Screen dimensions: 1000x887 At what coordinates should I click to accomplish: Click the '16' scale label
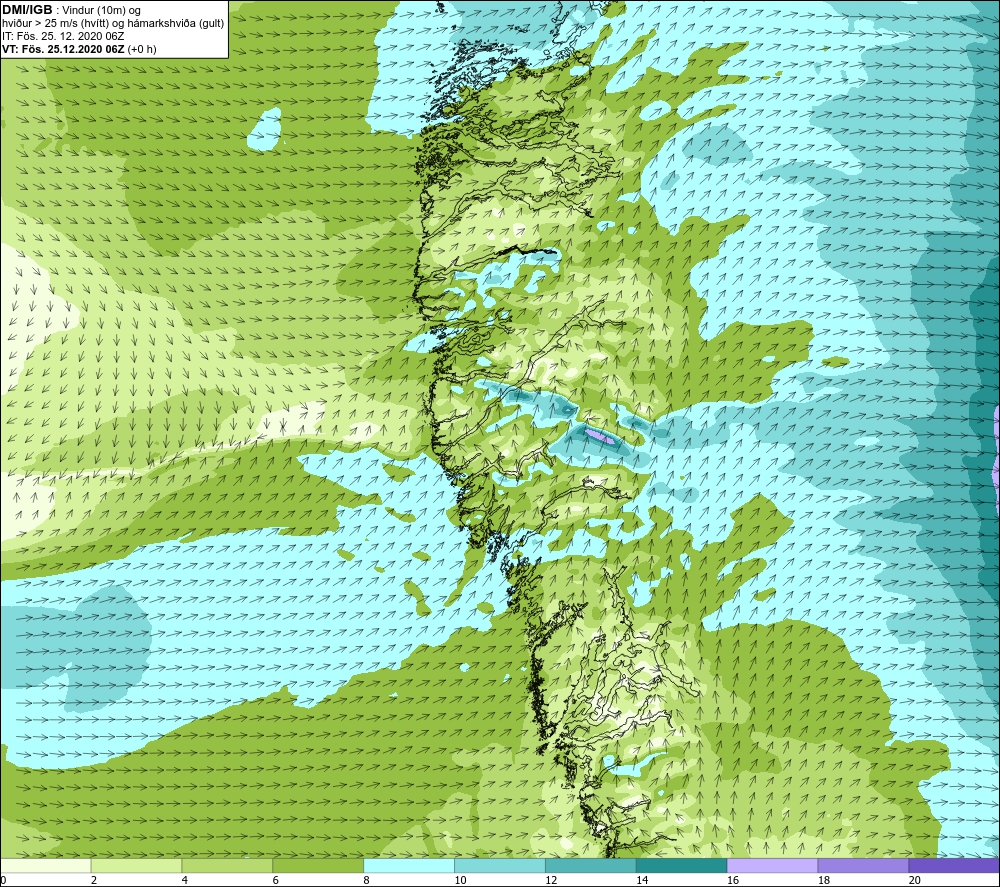[733, 880]
